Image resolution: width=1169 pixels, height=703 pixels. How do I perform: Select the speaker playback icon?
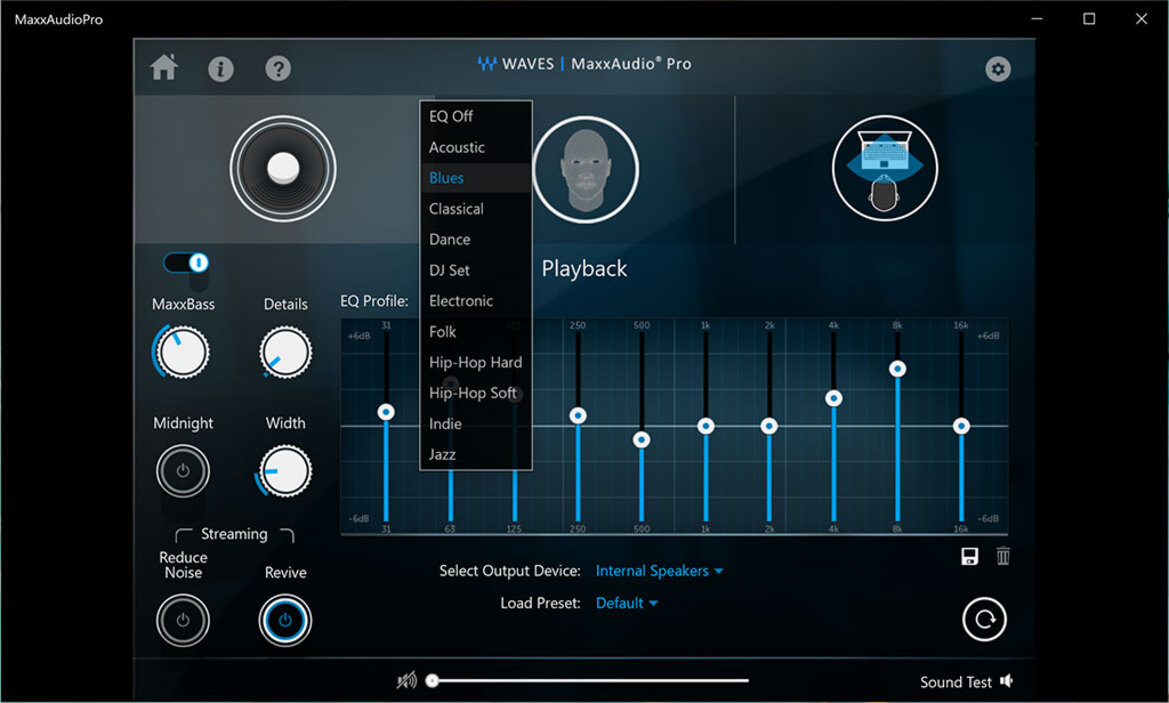(x=283, y=168)
